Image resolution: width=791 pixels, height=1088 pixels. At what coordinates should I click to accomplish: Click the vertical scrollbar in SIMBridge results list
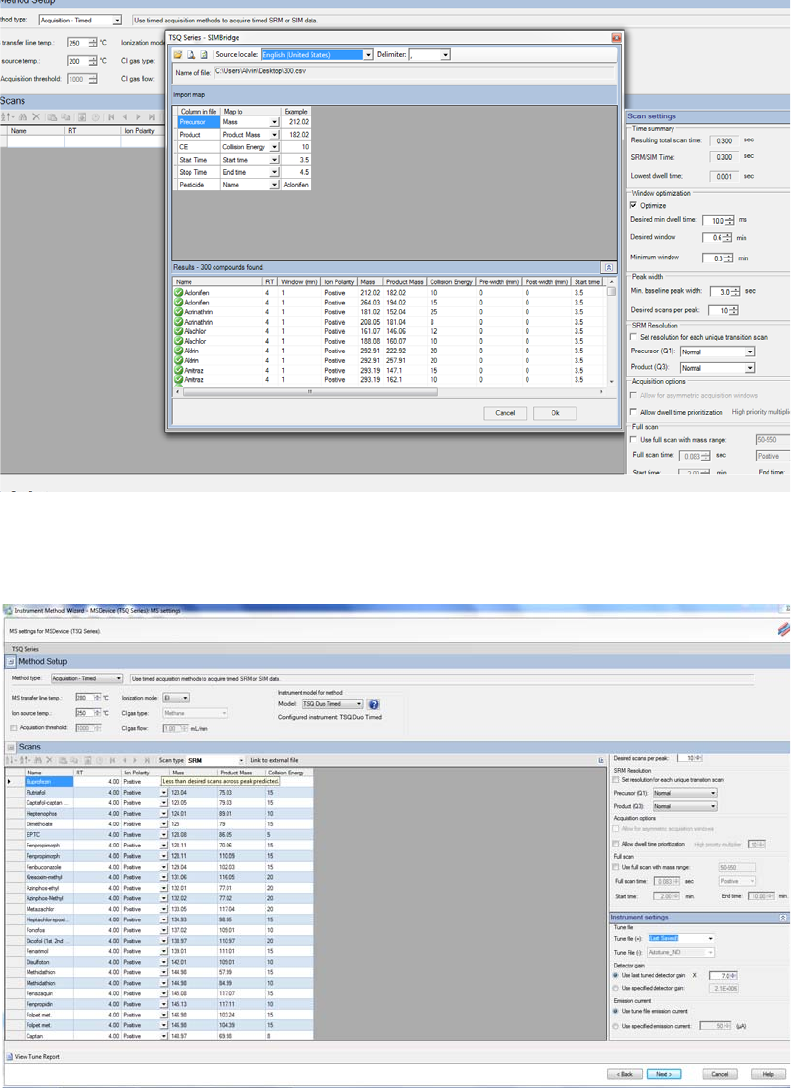(x=611, y=291)
